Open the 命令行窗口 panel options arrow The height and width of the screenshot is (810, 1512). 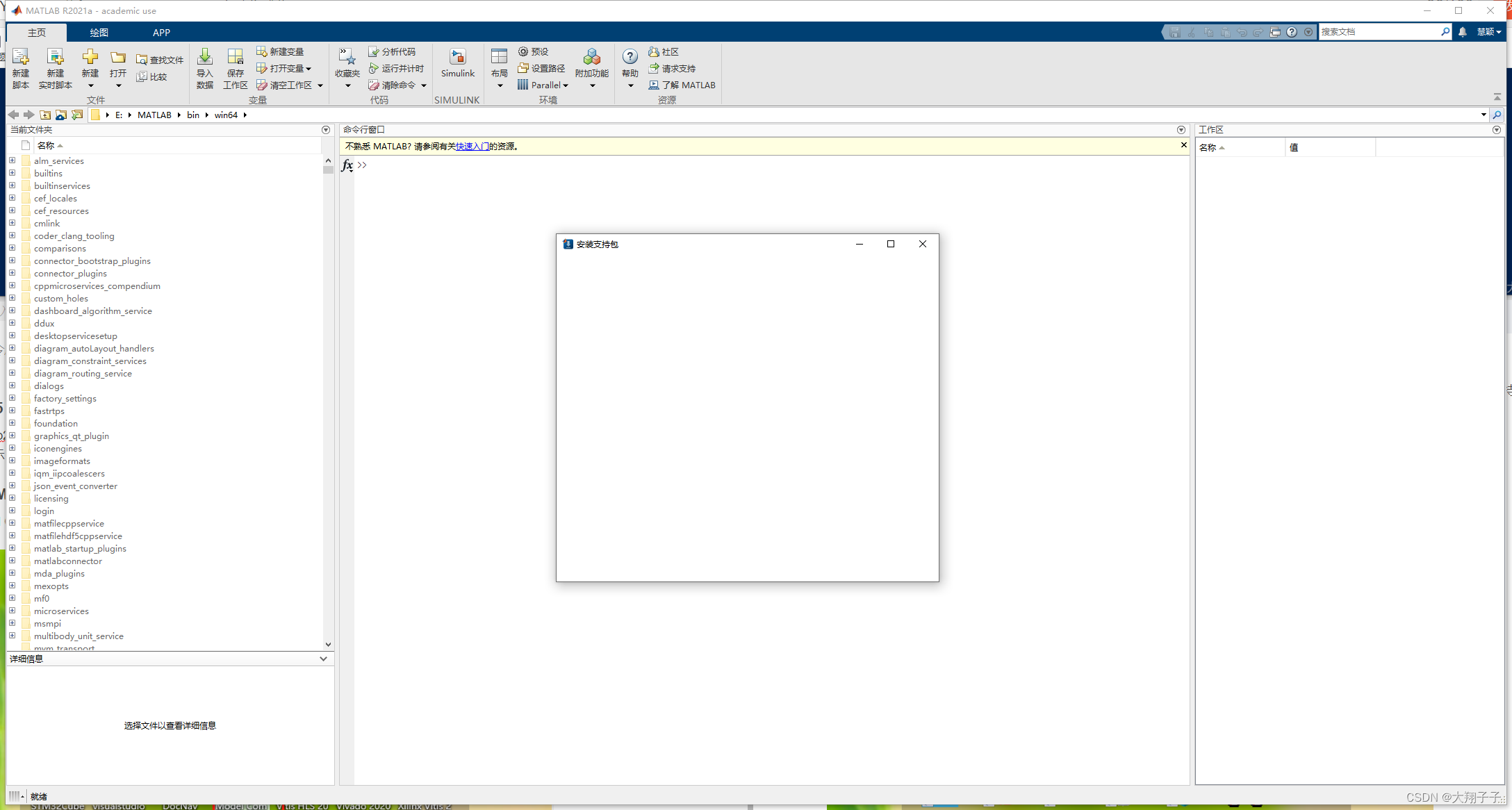pos(1181,129)
